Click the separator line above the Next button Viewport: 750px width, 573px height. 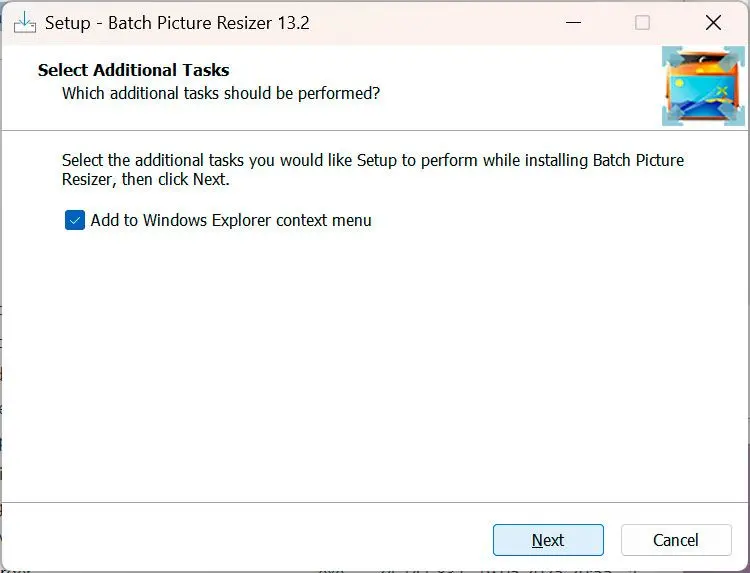tap(373, 502)
